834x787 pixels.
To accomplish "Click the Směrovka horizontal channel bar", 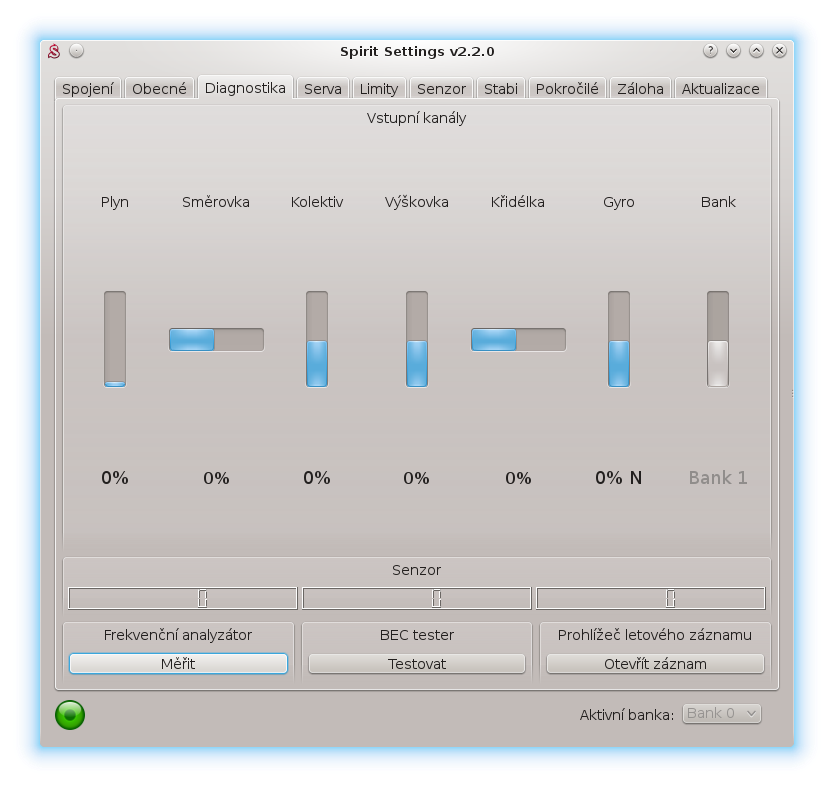I will tap(216, 340).
